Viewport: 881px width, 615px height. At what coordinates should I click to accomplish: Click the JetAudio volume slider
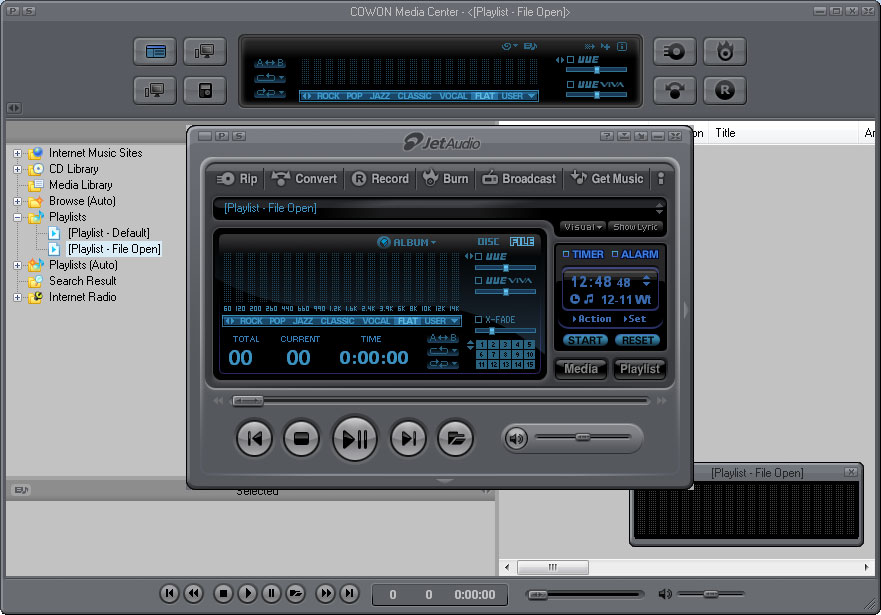[583, 437]
